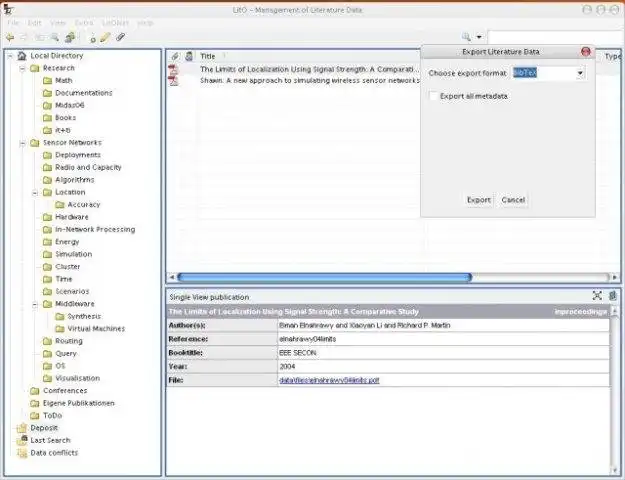Click the Local Directory home icon
The height and width of the screenshot is (480, 625).
coord(22,56)
